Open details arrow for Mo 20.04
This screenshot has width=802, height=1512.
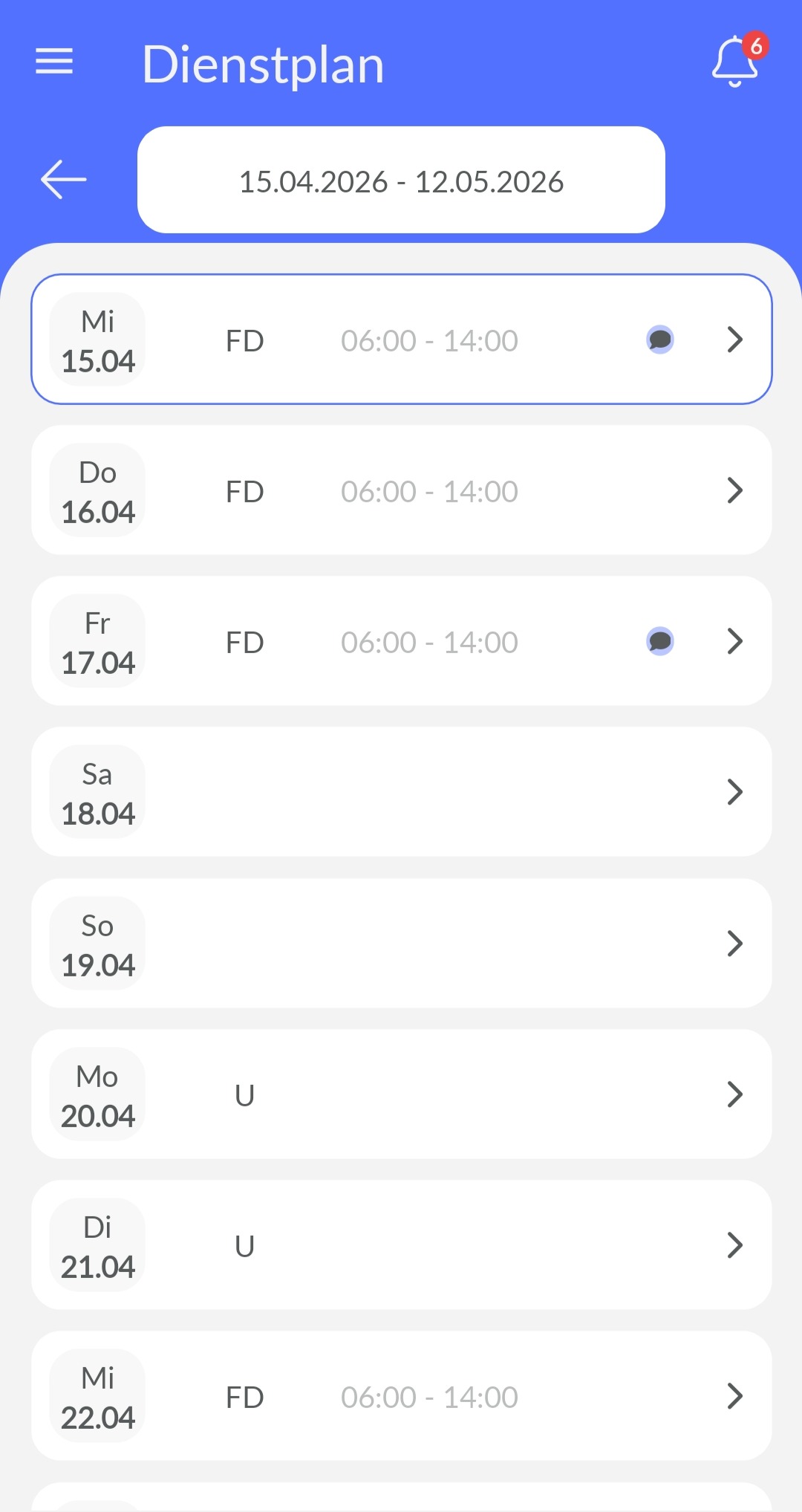[734, 1094]
